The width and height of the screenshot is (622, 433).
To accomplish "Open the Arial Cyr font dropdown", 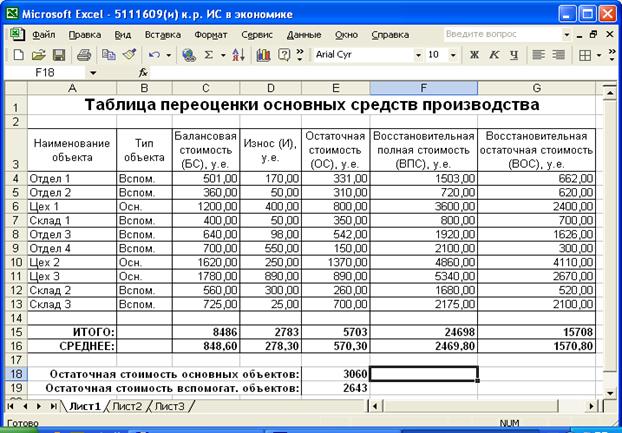I will (x=418, y=55).
